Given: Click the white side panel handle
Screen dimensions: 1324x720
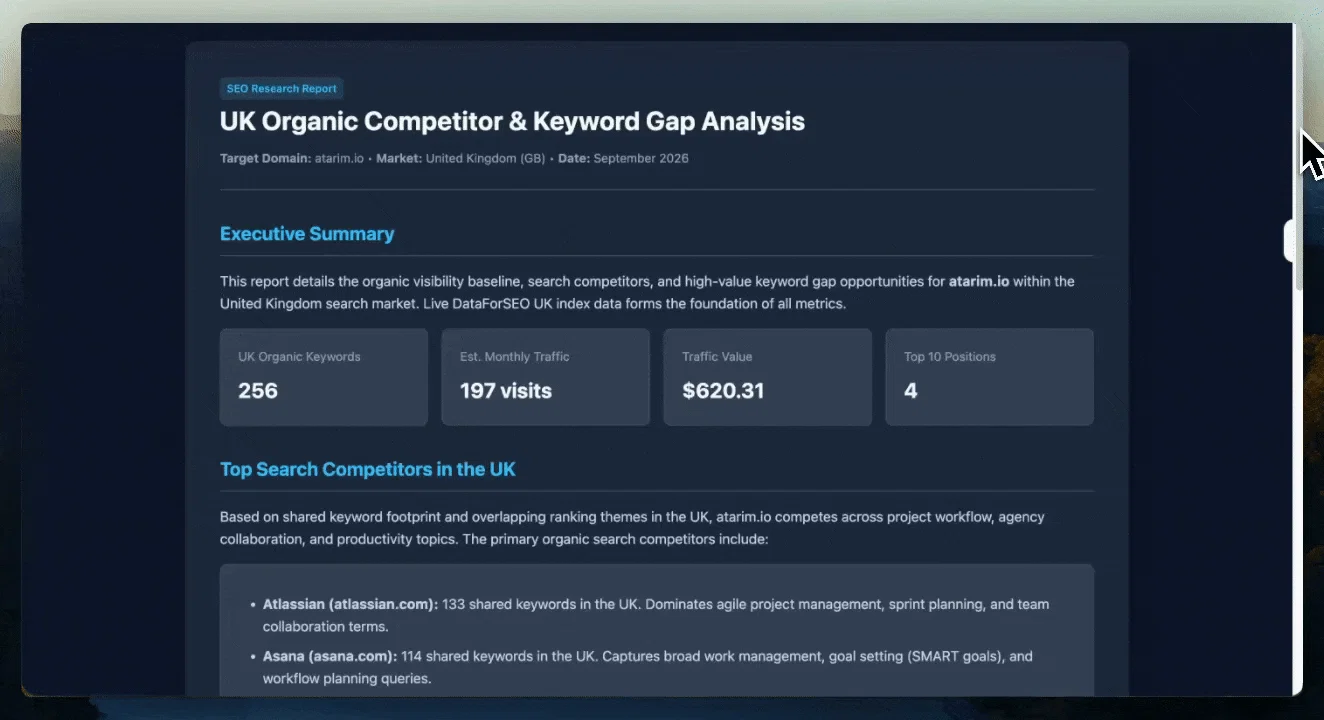Looking at the screenshot, I should [1289, 241].
